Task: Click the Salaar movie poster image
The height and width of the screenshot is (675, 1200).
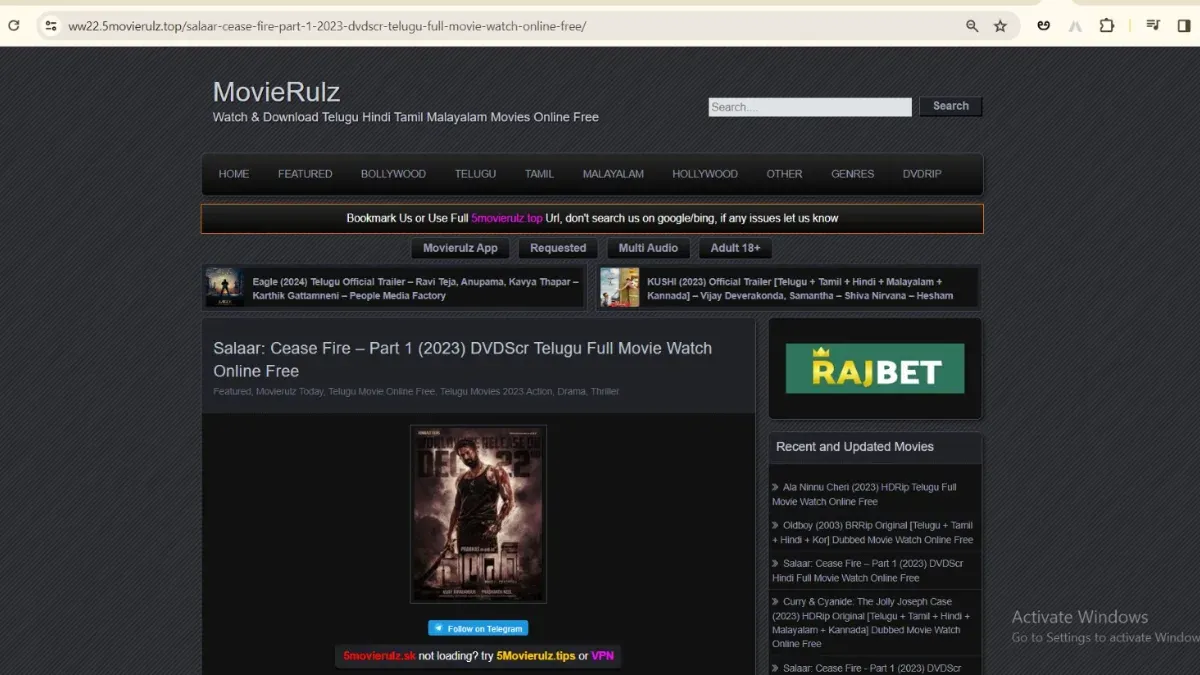Action: [478, 514]
